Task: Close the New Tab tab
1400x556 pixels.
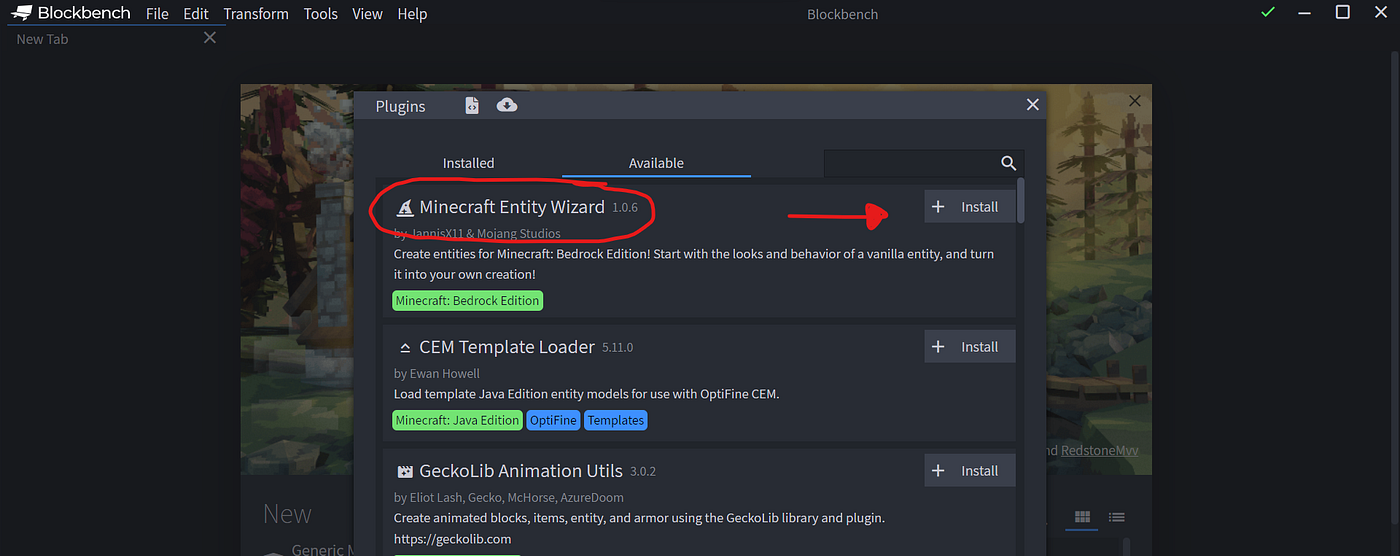Action: point(209,38)
